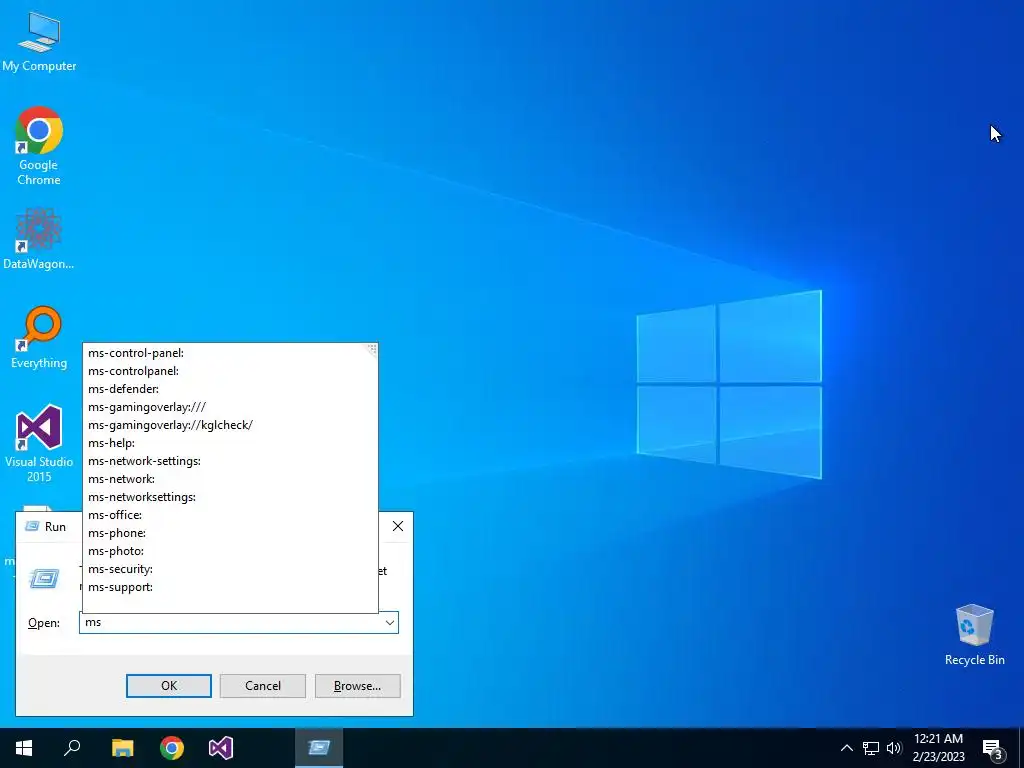Click the Browse... button
This screenshot has width=1024, height=768.
[x=357, y=686]
